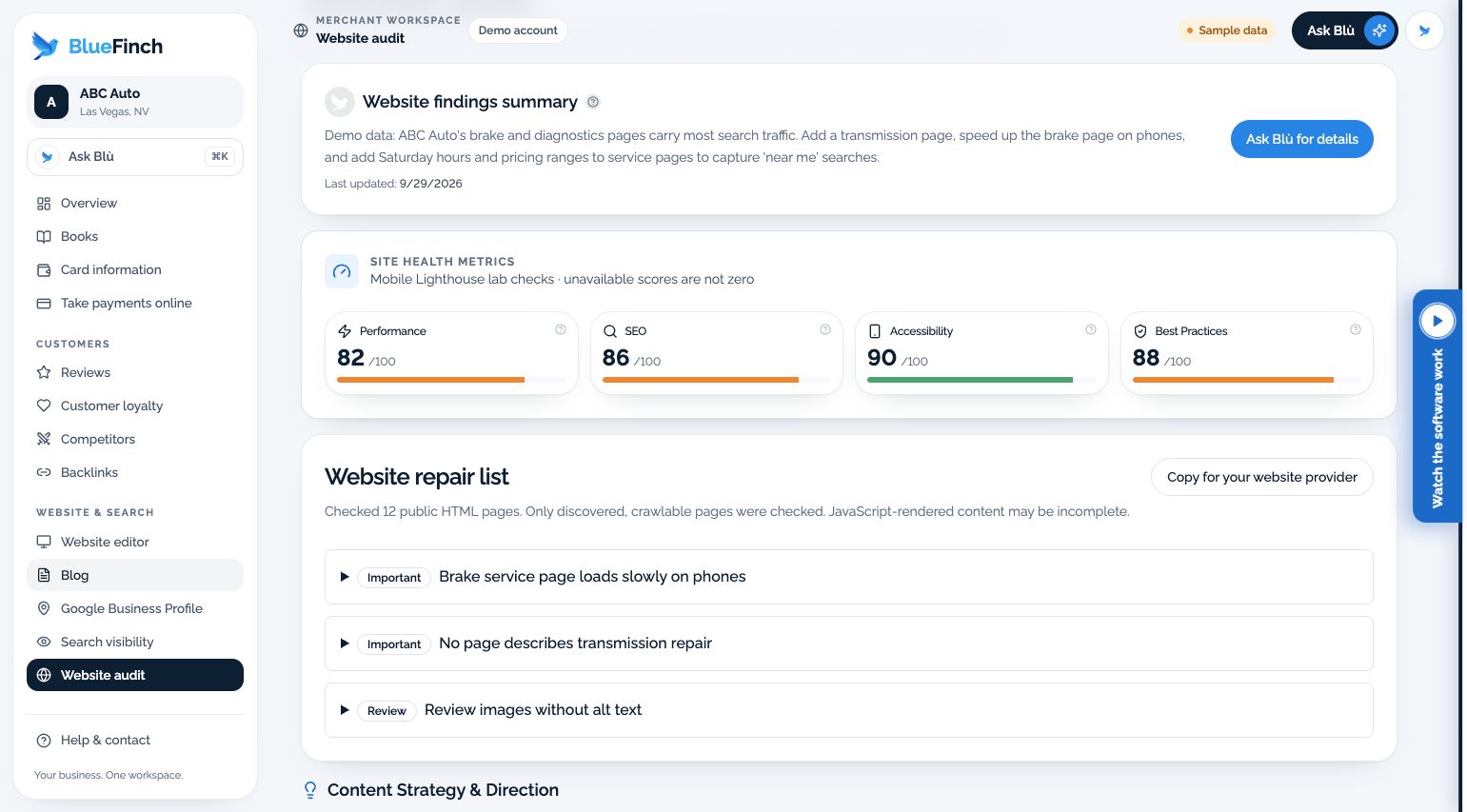Click the Website editor monitor icon
Screen dimensions: 1467x812
(x=44, y=542)
